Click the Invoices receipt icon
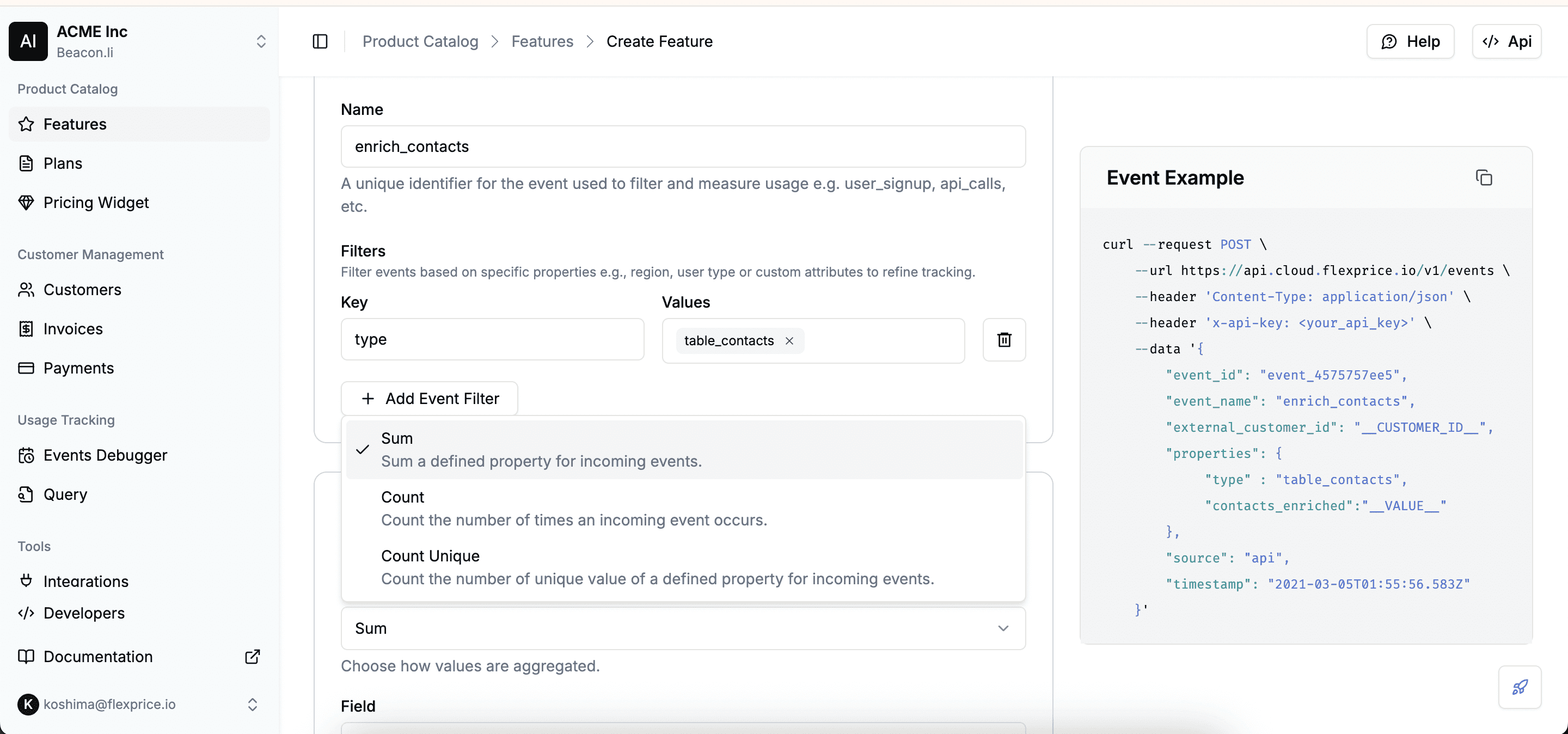 coord(26,329)
